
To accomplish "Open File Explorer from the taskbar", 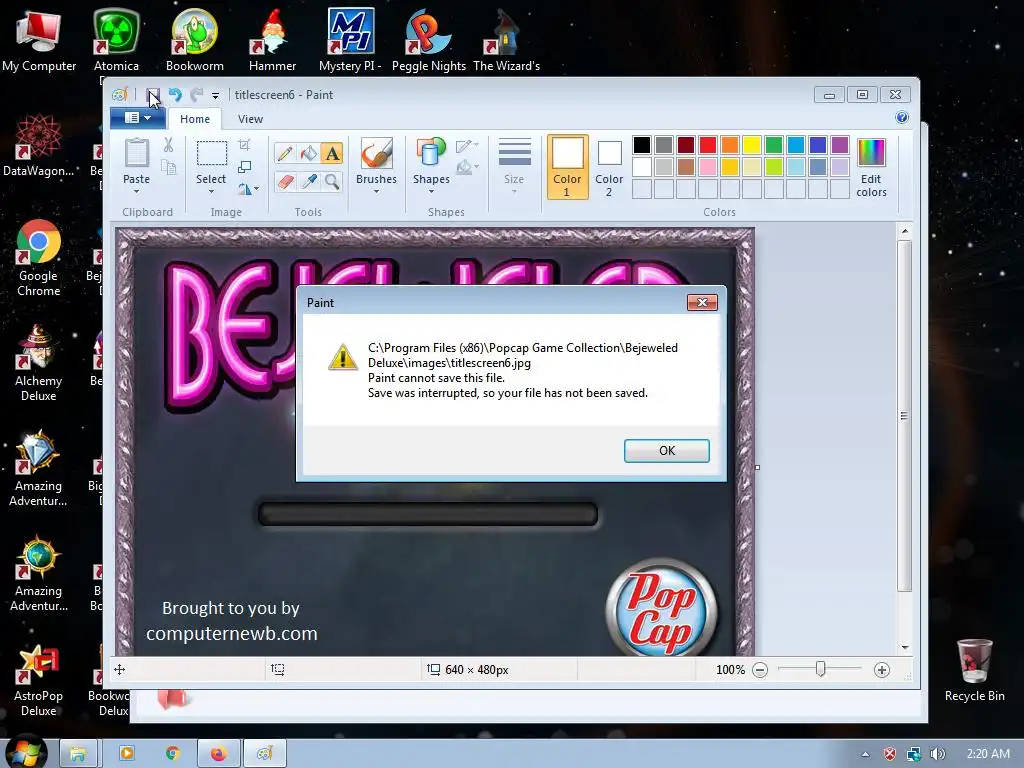I will (78, 754).
